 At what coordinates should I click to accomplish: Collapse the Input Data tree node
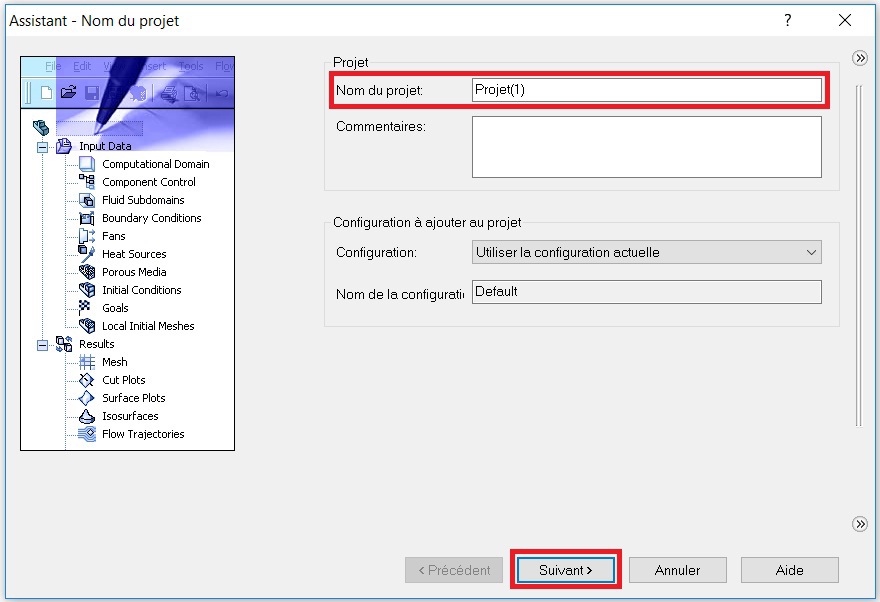pyautogui.click(x=42, y=148)
